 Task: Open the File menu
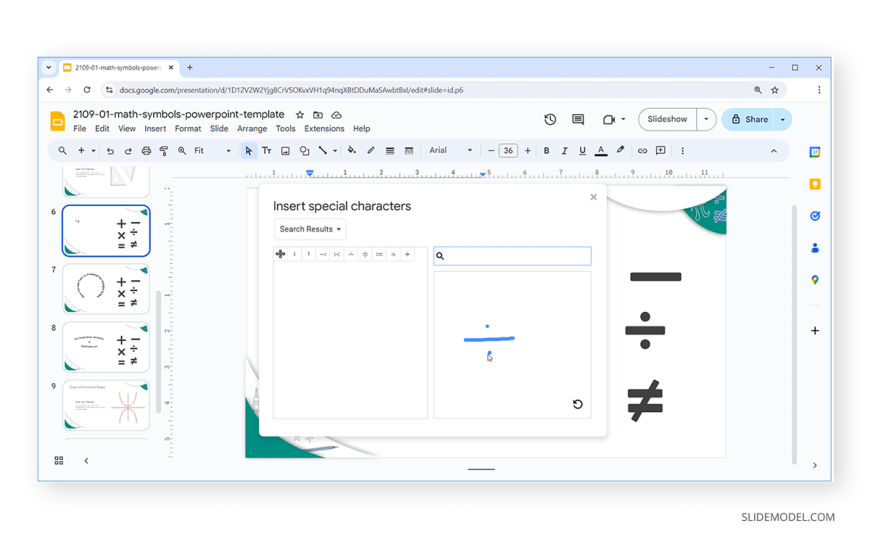(80, 129)
